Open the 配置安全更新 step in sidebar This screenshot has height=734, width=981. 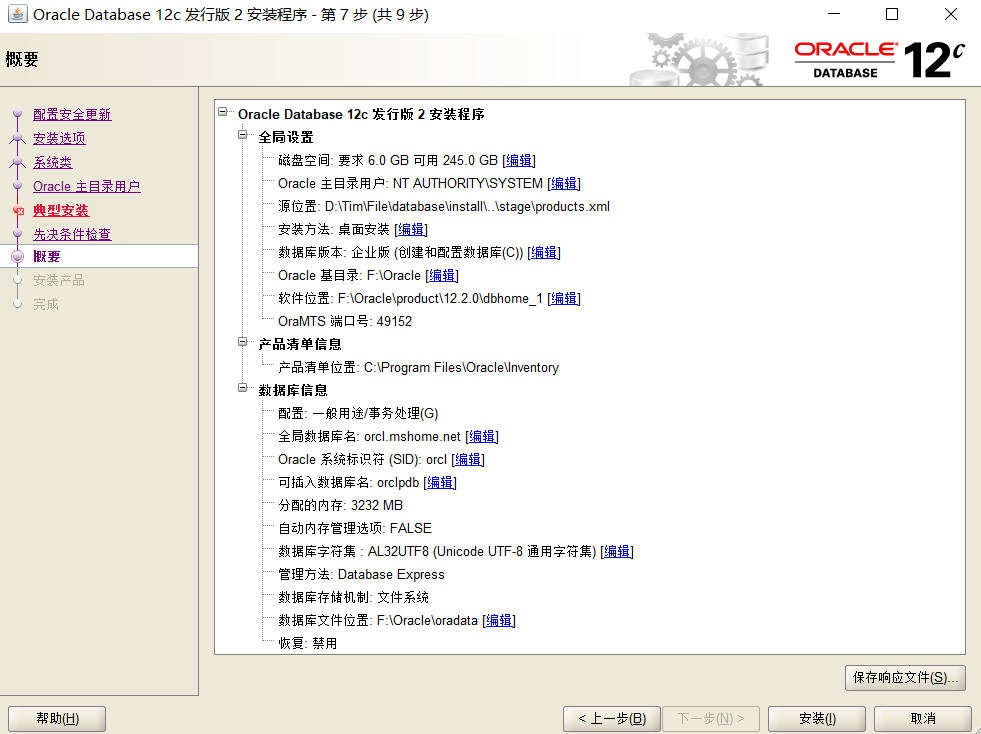[x=72, y=115]
